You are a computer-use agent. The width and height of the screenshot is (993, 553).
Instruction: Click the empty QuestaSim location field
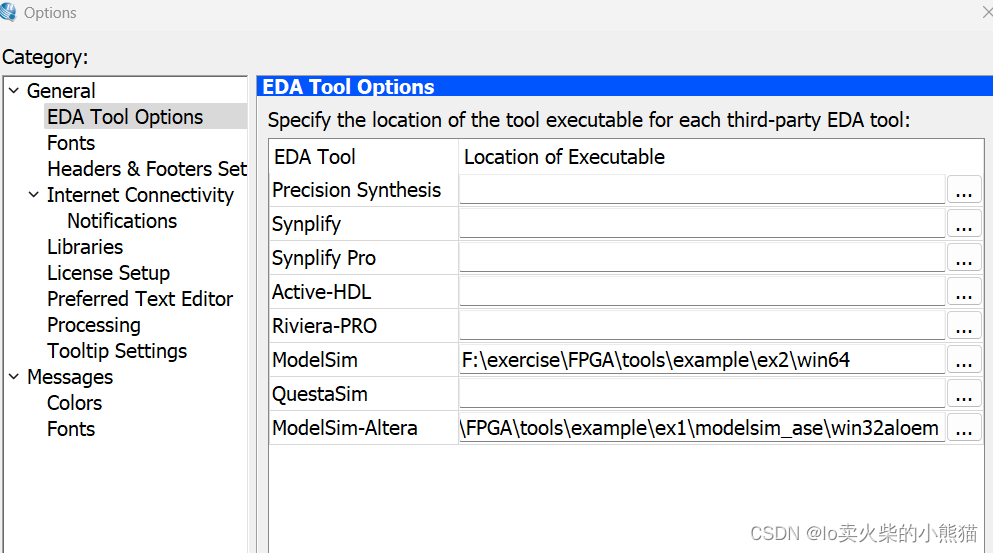700,394
